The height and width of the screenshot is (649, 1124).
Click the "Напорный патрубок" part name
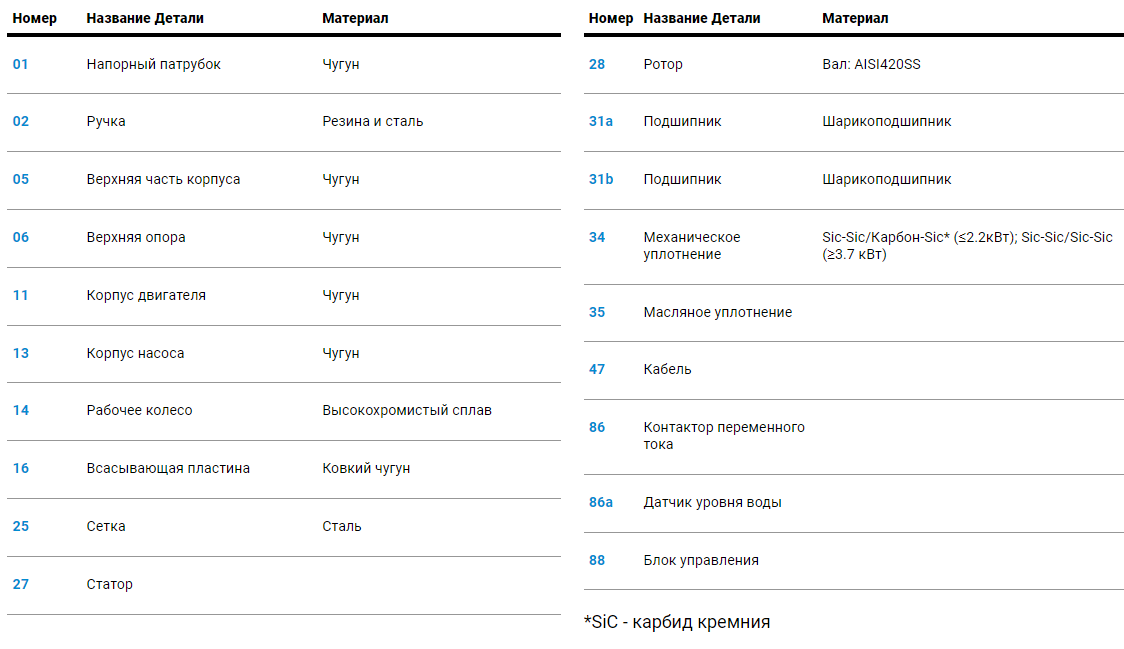pyautogui.click(x=154, y=64)
